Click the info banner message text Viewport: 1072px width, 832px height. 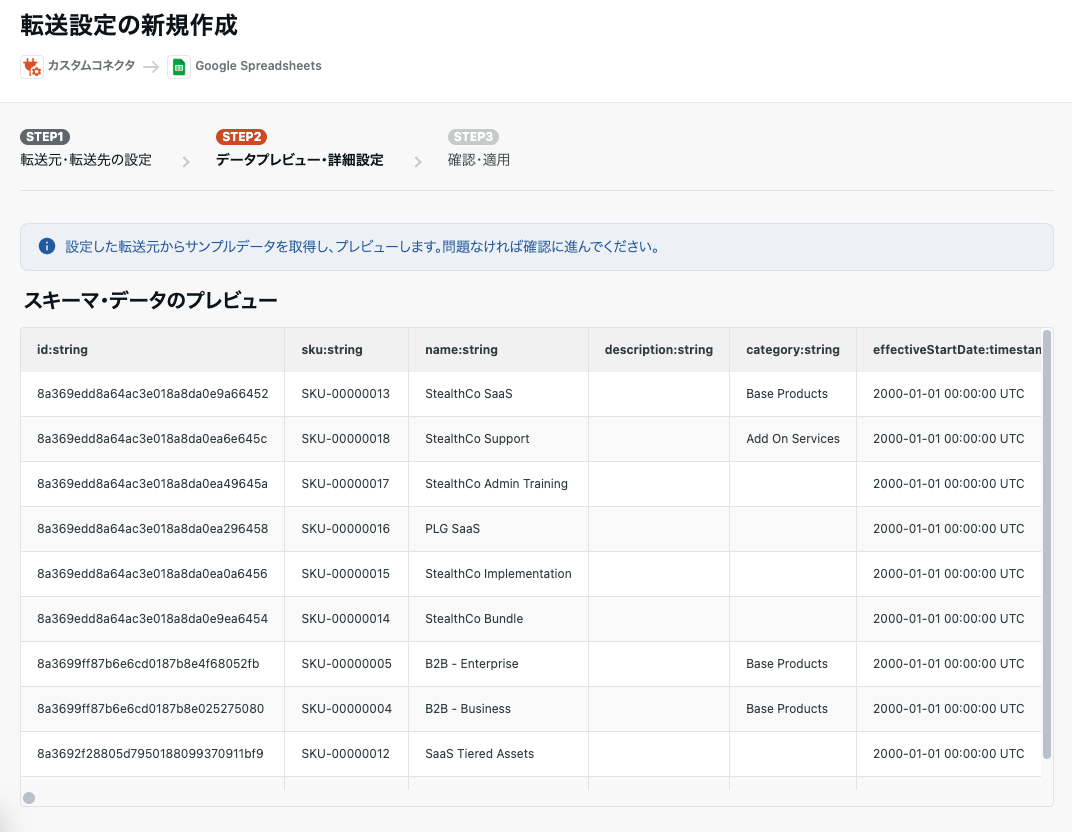click(363, 247)
